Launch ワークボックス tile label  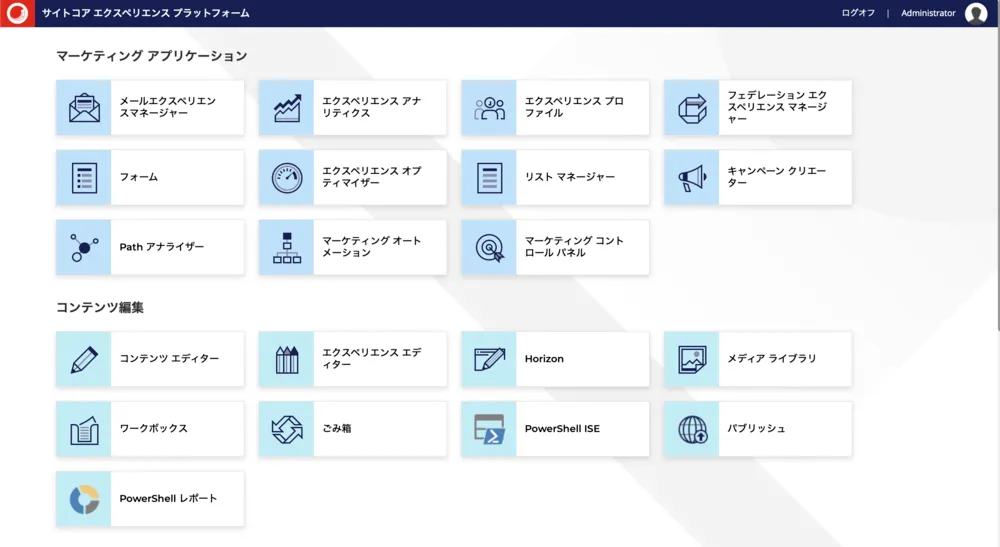pyautogui.click(x=154, y=428)
